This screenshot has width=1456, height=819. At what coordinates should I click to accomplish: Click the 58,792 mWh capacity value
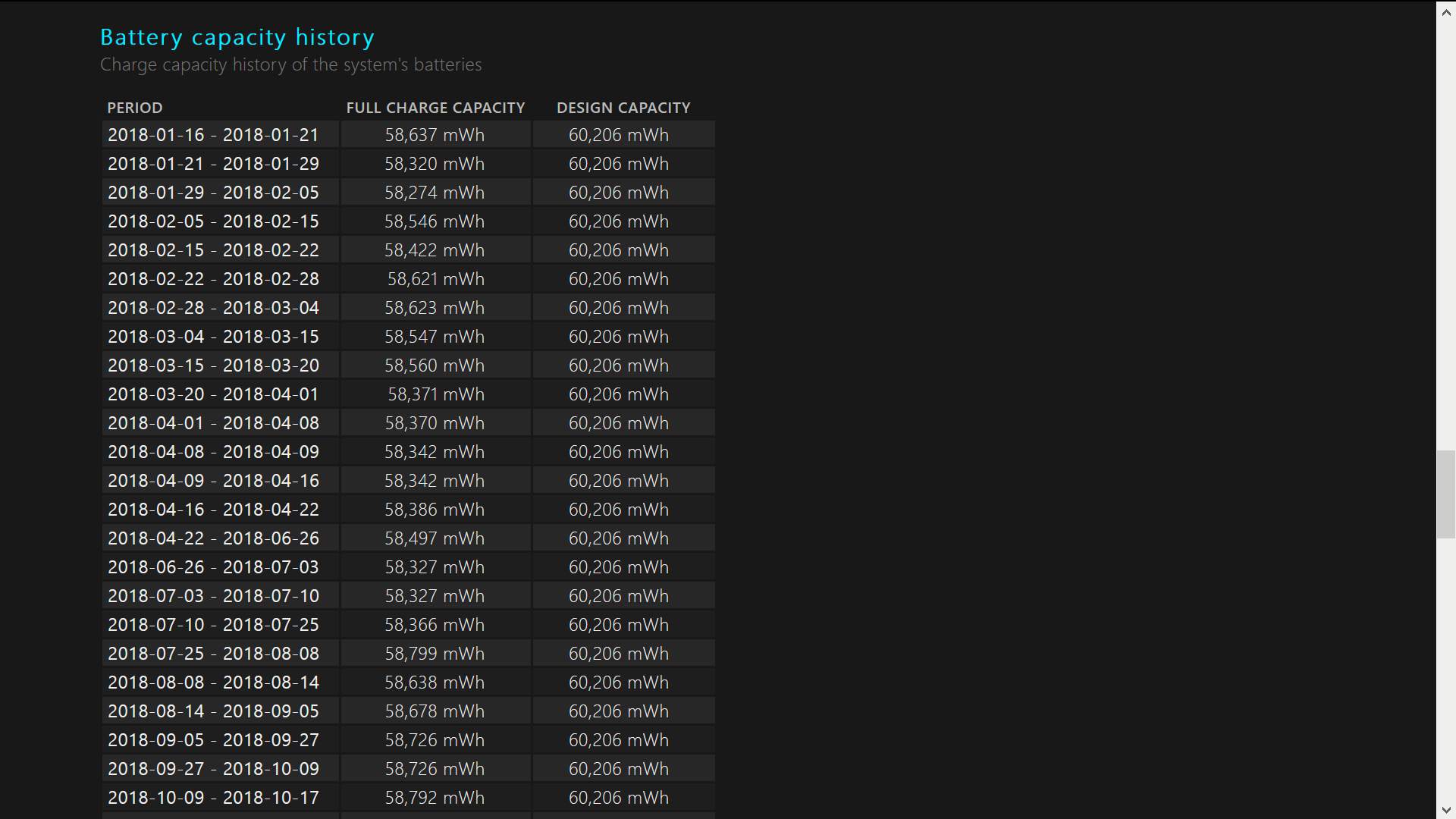(435, 798)
